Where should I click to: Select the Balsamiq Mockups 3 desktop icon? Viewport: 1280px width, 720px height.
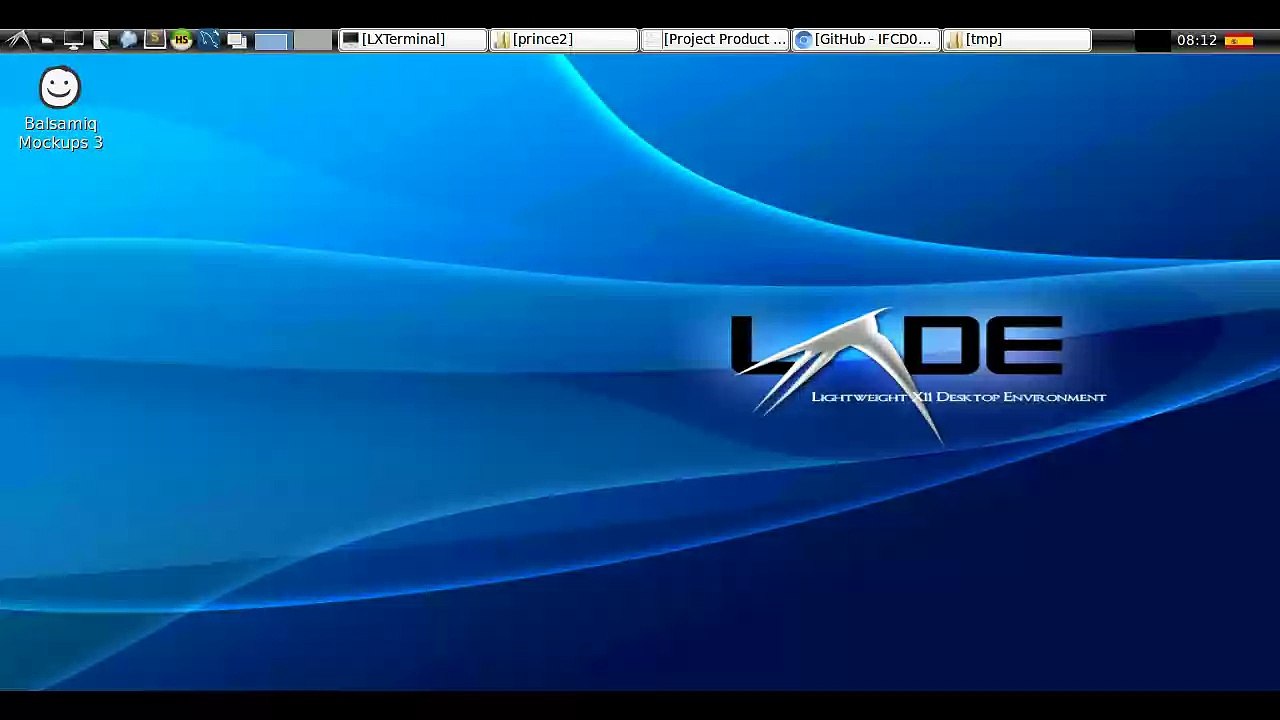60,109
